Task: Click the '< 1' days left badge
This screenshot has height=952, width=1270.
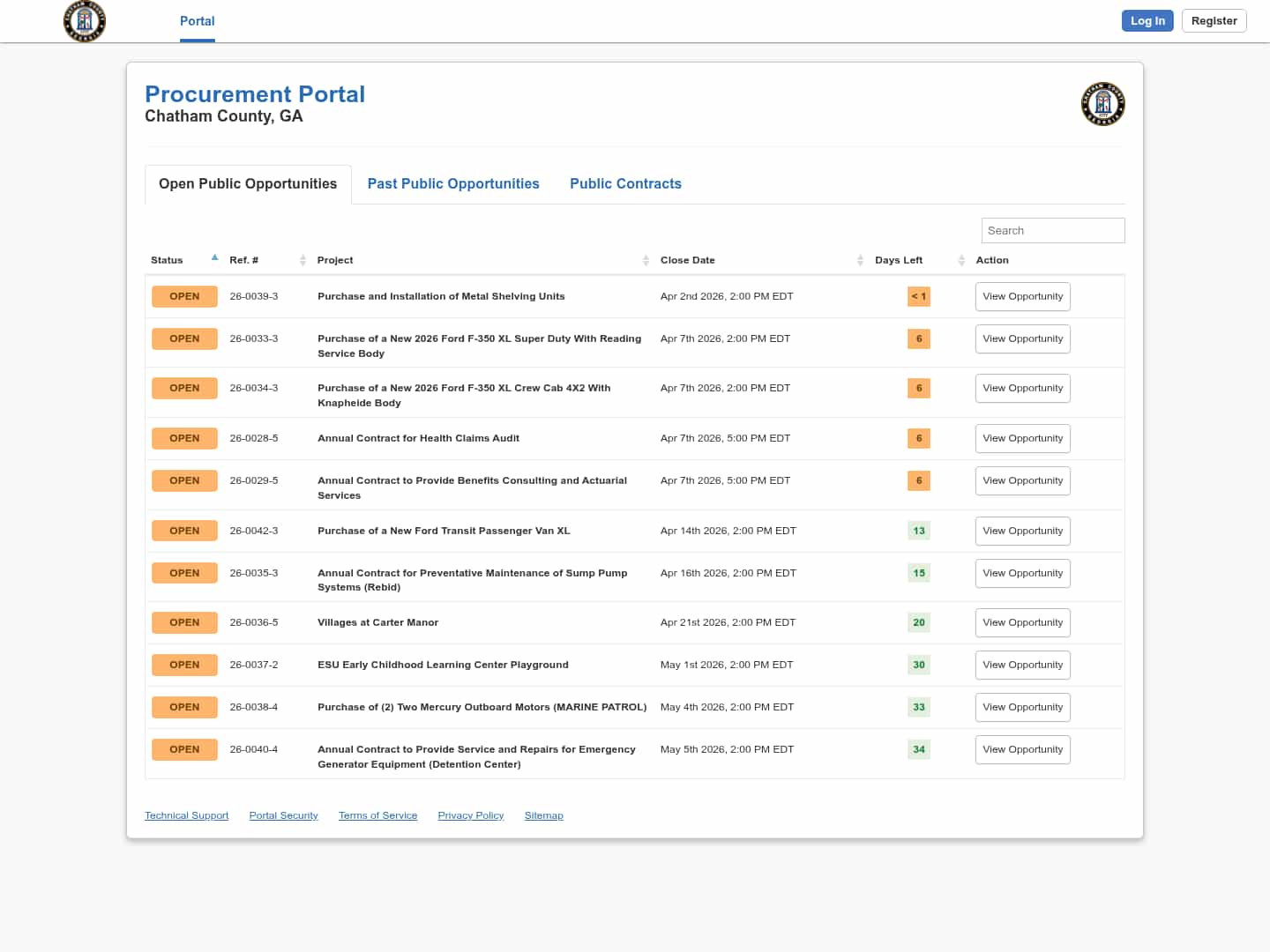Action: 918,296
